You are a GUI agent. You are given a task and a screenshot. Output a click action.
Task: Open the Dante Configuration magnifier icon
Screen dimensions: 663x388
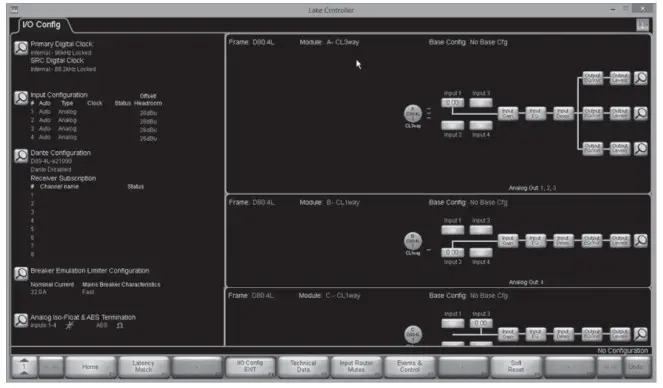point(21,156)
